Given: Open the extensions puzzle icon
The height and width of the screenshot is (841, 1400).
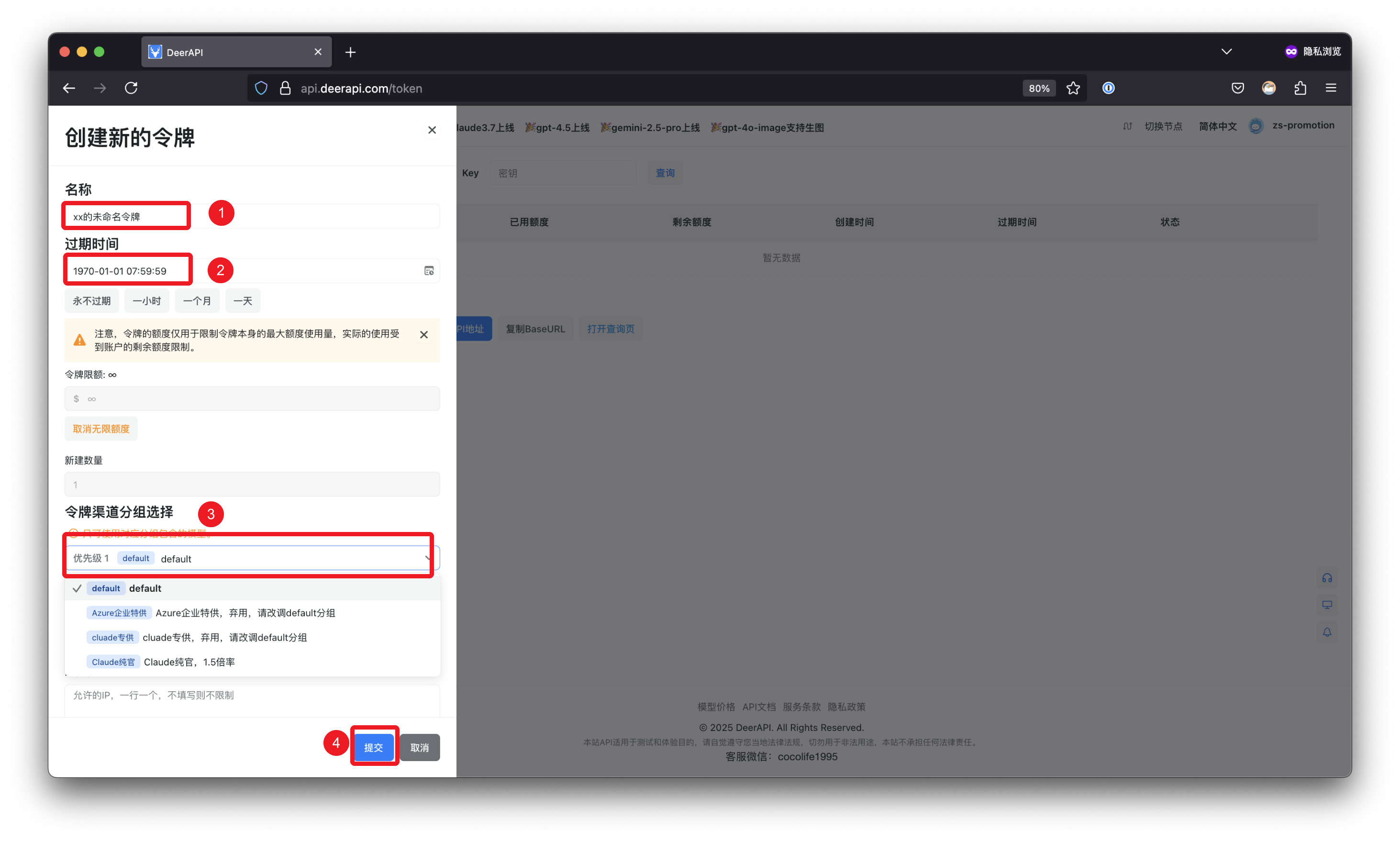Looking at the screenshot, I should click(1300, 88).
